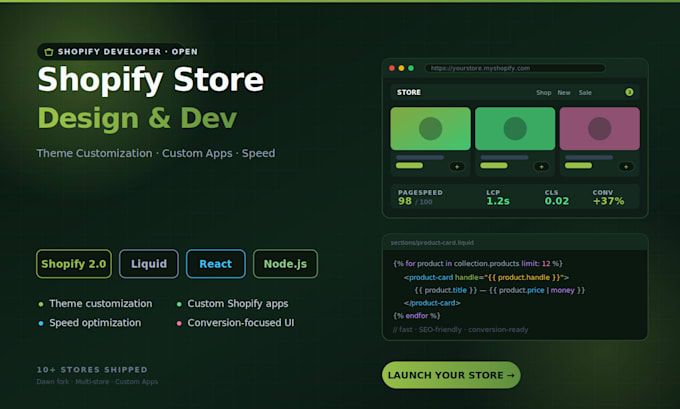Click the SHOPIFY DEVELOPER · OPEN badge
The width and height of the screenshot is (680, 409).
coord(119,52)
